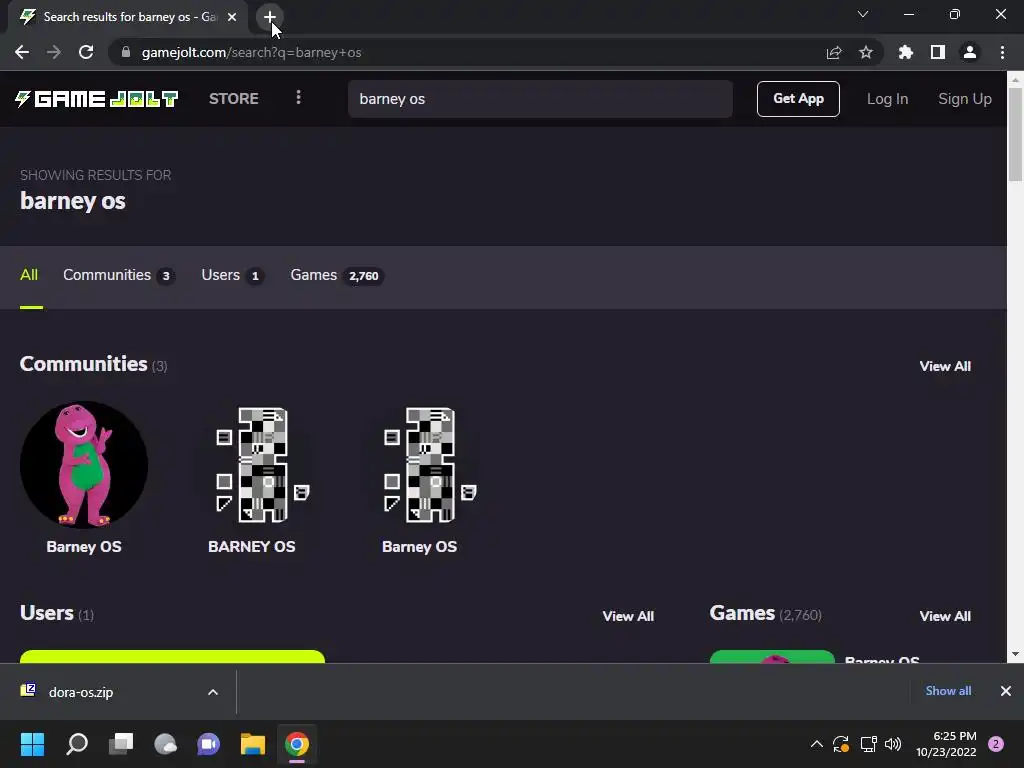Click the Chrome taskbar icon
This screenshot has height=768, width=1024.
296,744
